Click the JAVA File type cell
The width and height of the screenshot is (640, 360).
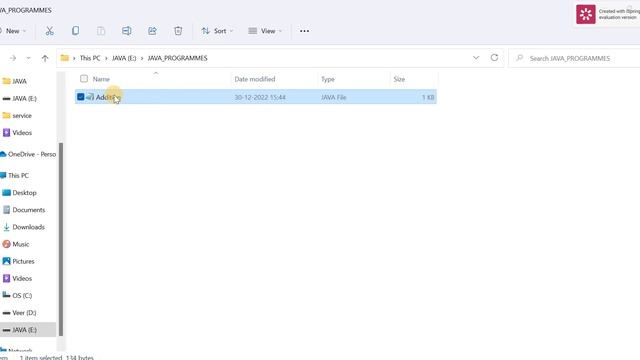[333, 98]
